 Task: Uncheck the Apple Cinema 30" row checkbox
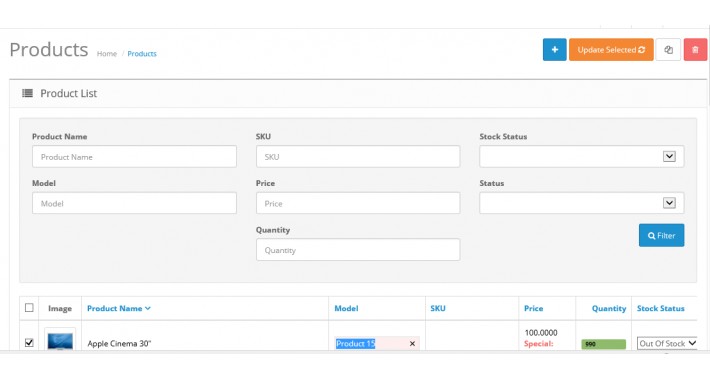click(x=29, y=342)
